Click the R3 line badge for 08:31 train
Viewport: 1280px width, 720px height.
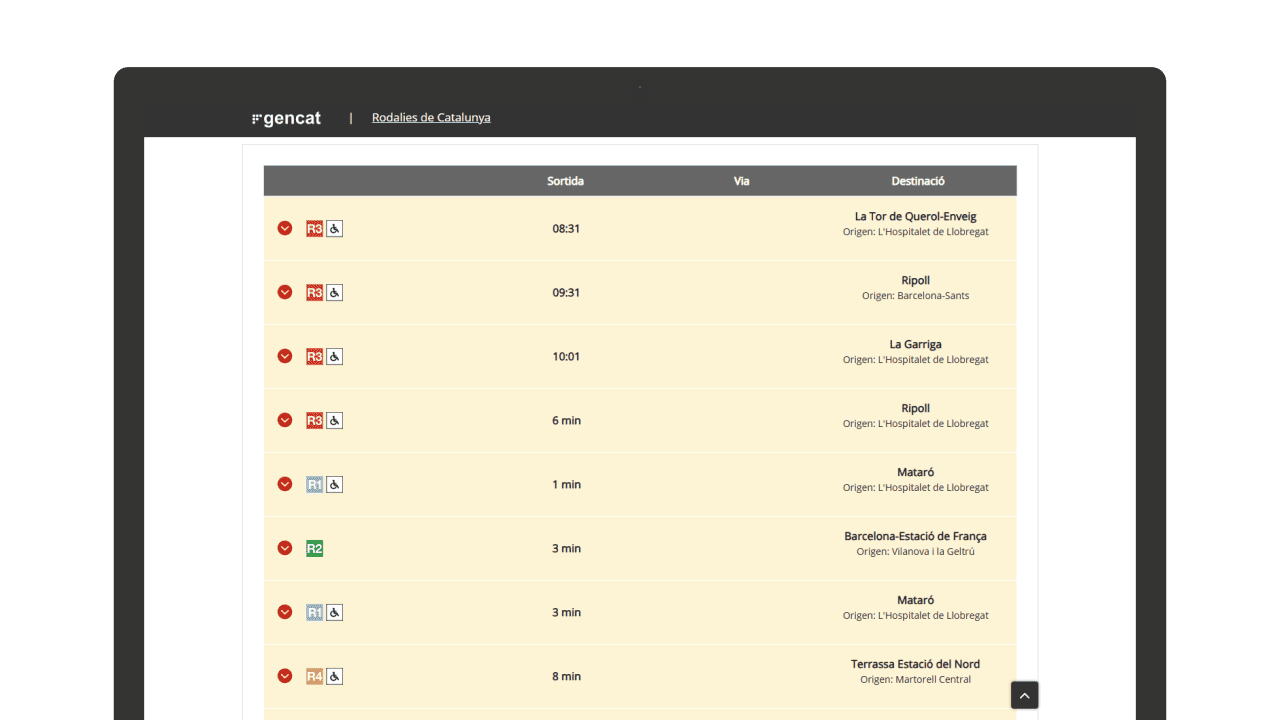(x=314, y=229)
